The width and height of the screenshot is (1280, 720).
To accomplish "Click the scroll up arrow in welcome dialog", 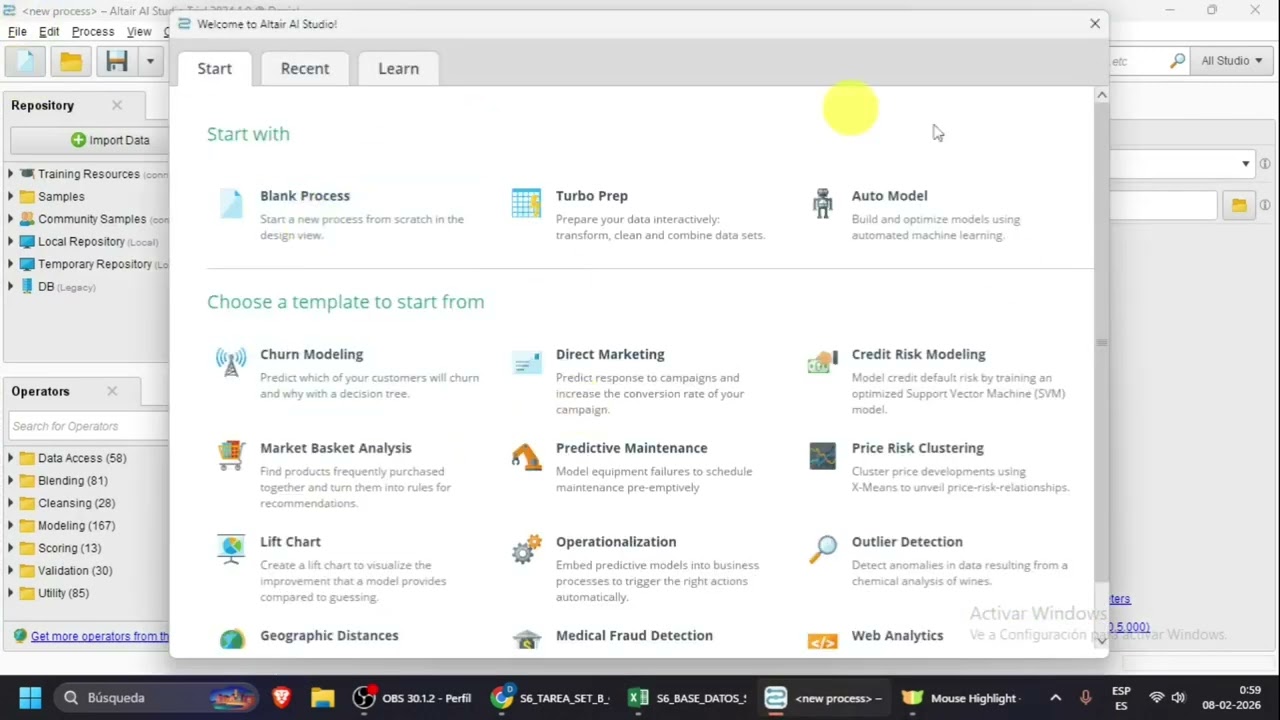I will (1102, 95).
